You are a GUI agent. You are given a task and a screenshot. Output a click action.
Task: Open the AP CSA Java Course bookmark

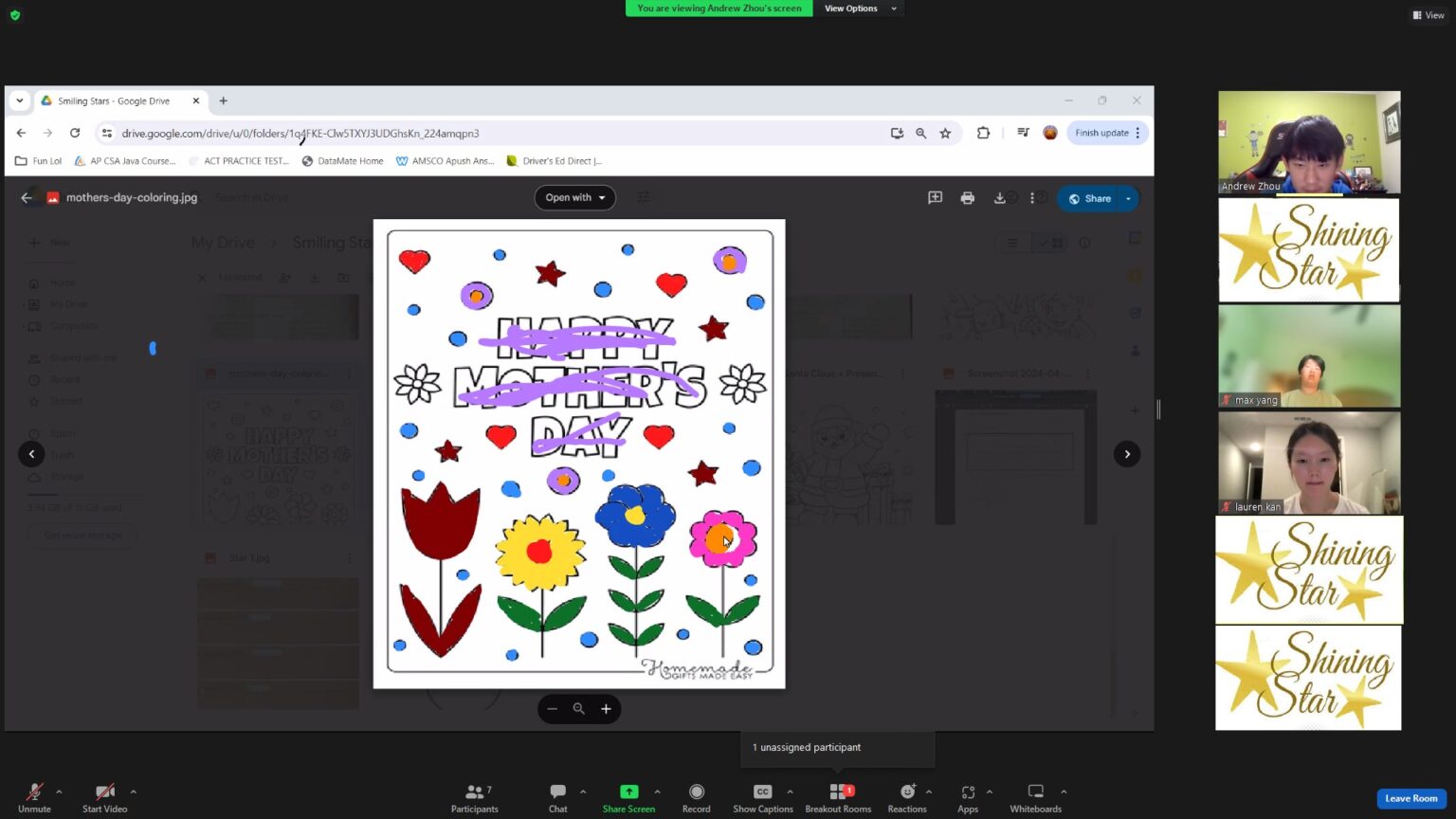(x=125, y=161)
